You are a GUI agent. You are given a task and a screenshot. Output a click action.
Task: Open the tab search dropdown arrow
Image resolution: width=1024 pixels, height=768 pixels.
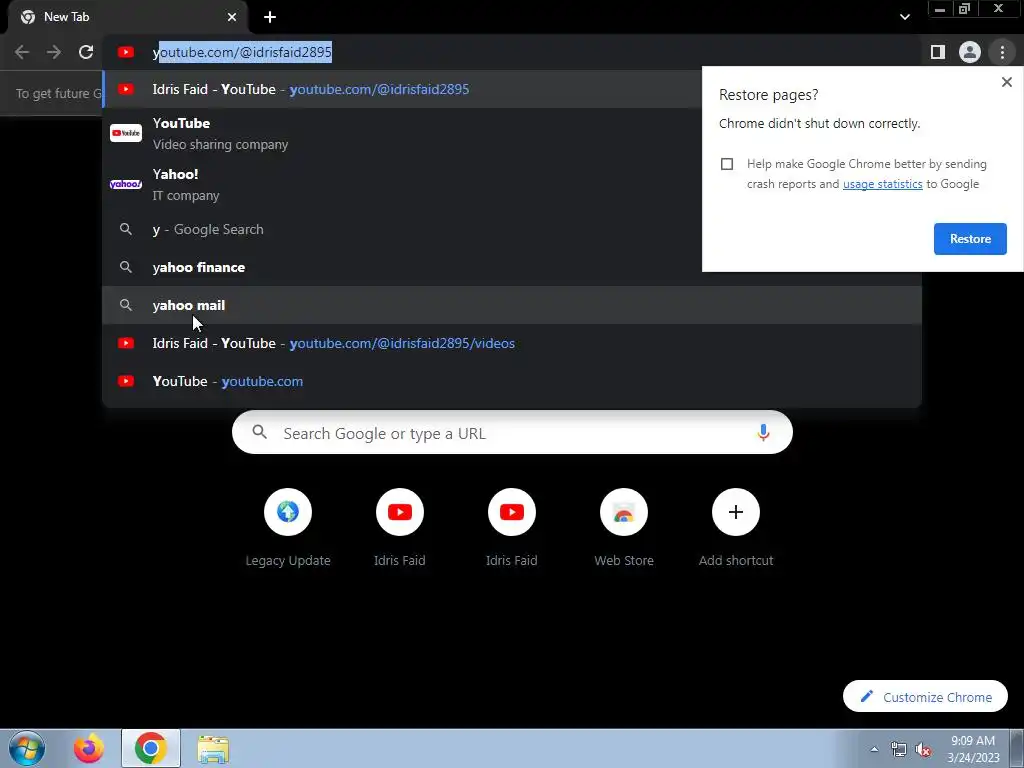[x=904, y=17]
